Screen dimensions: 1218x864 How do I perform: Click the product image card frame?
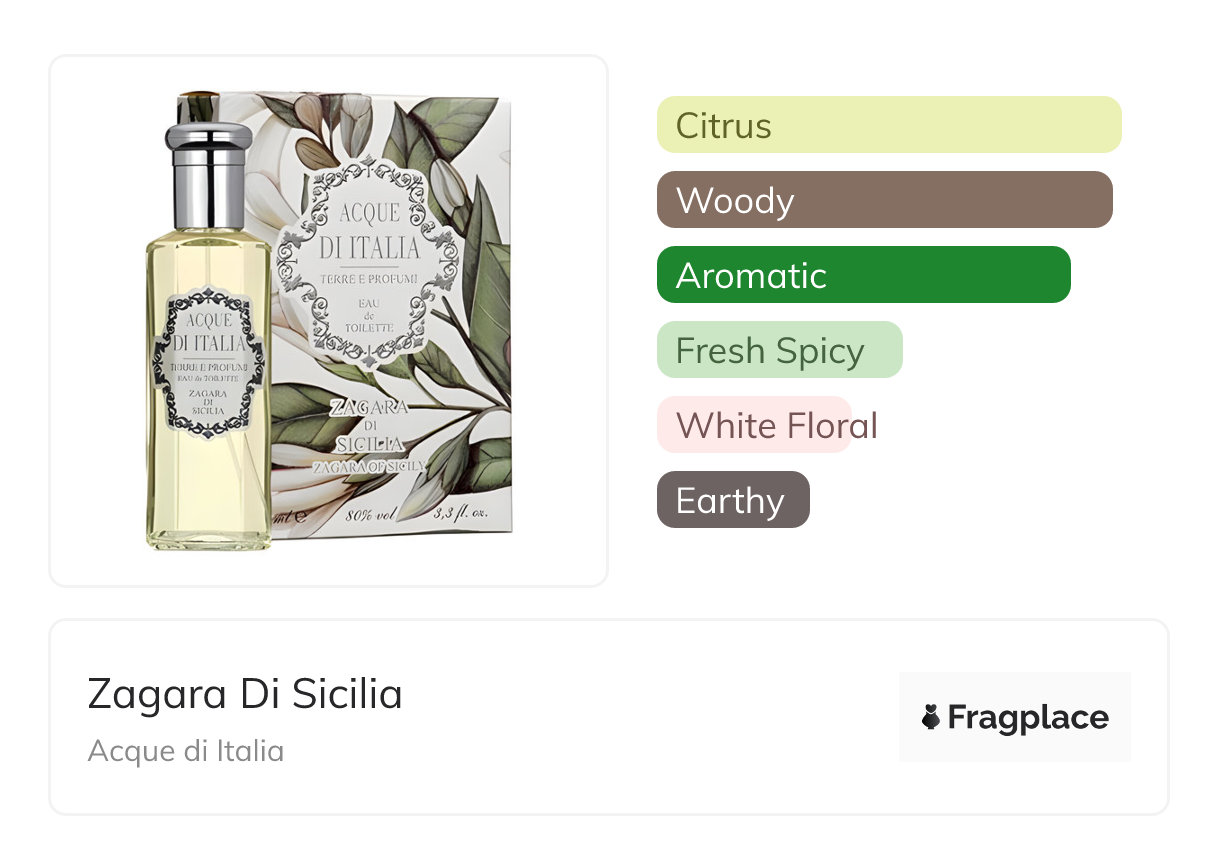[329, 321]
